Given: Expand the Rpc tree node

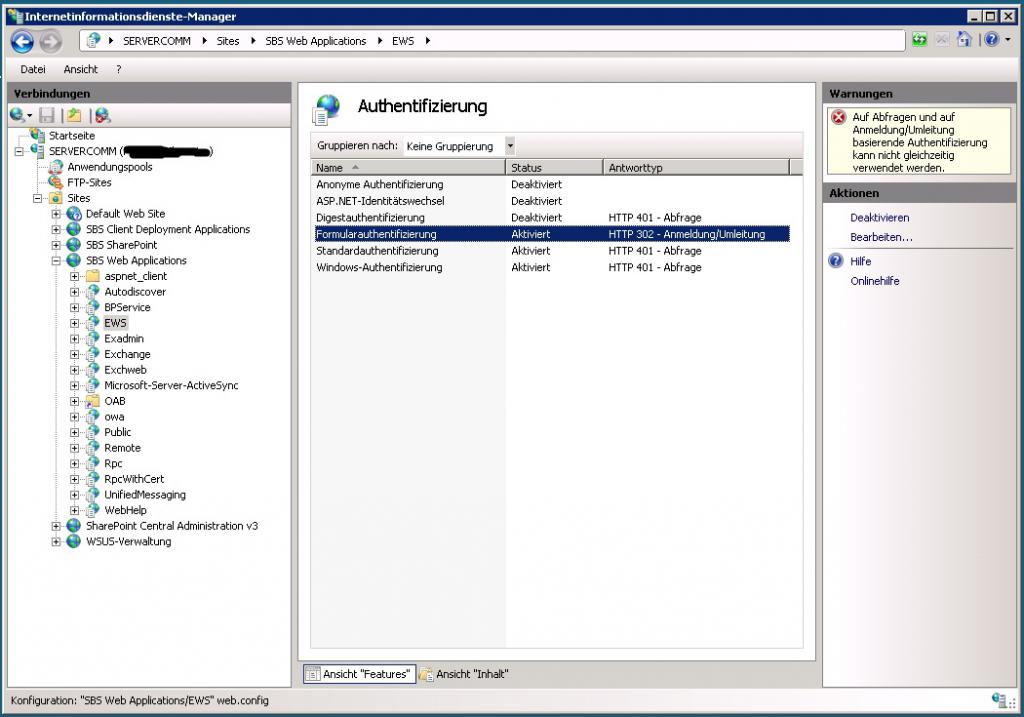Looking at the screenshot, I should [74, 464].
